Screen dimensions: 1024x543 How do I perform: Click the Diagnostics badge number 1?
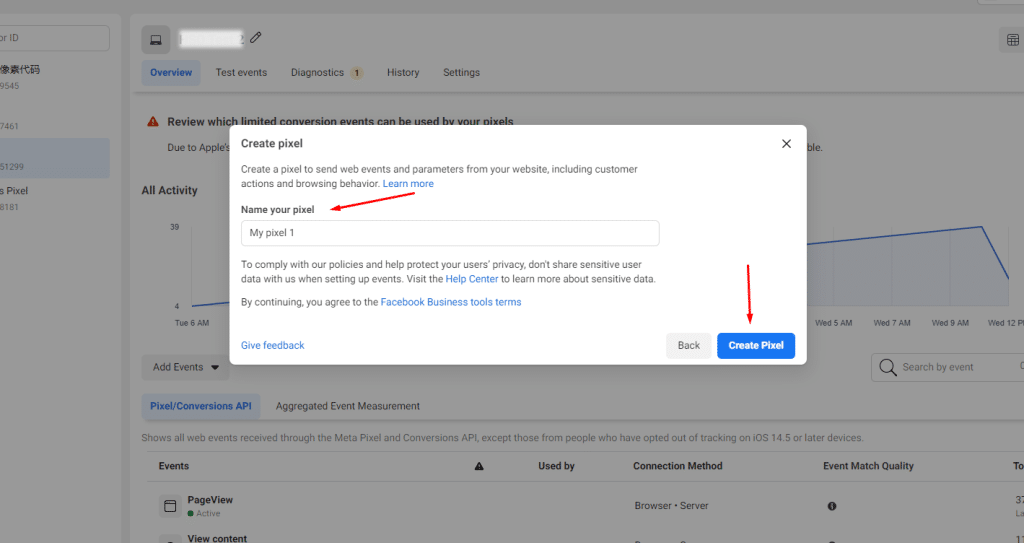point(357,73)
